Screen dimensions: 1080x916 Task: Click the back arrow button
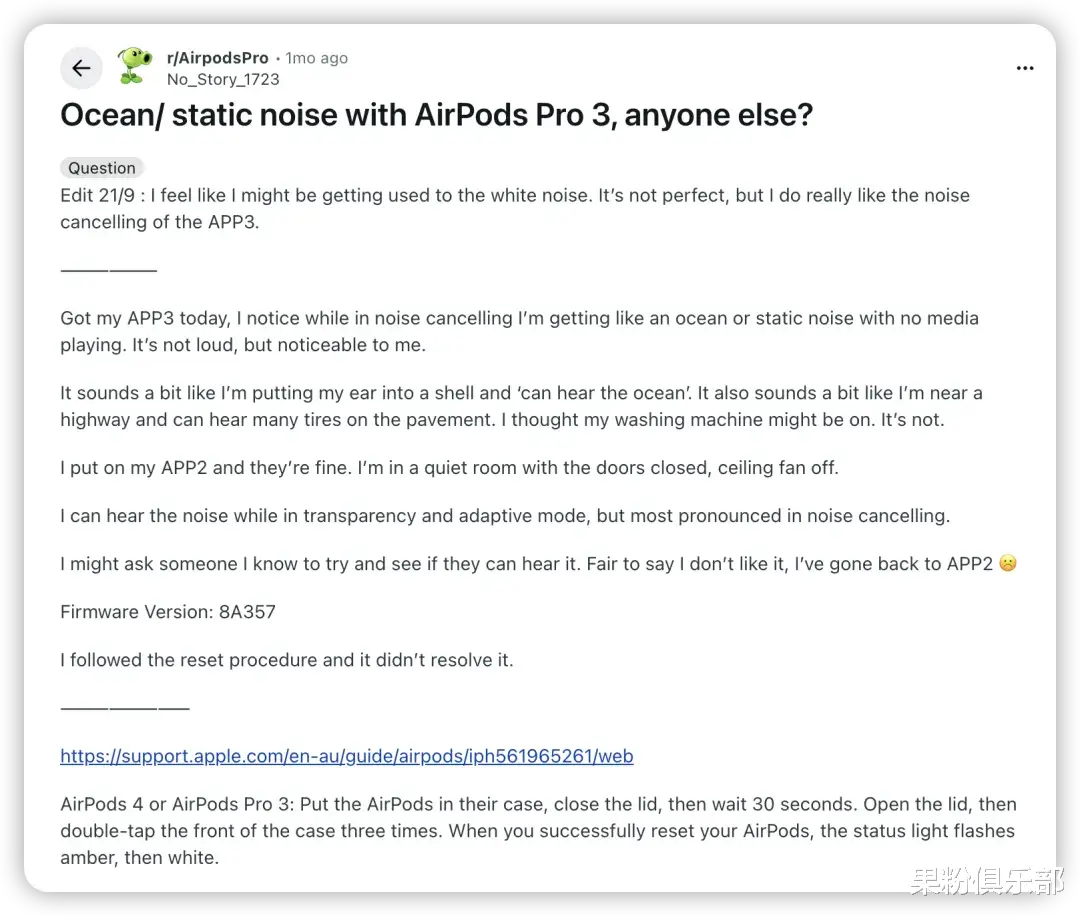(x=81, y=68)
